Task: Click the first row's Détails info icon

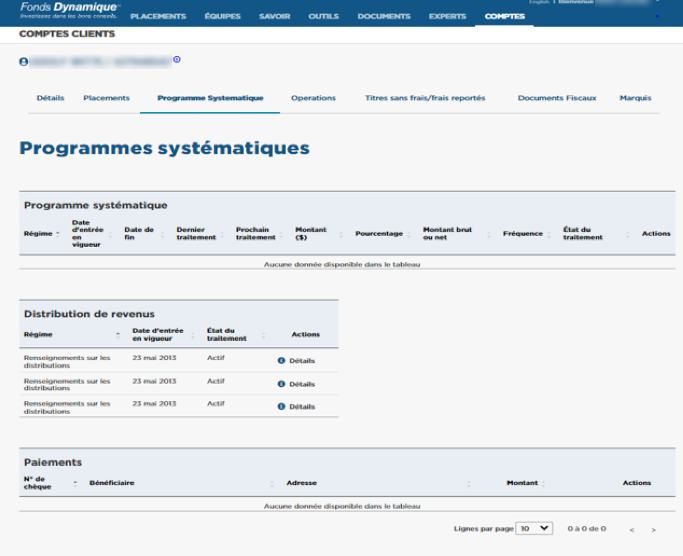Action: coord(281,360)
